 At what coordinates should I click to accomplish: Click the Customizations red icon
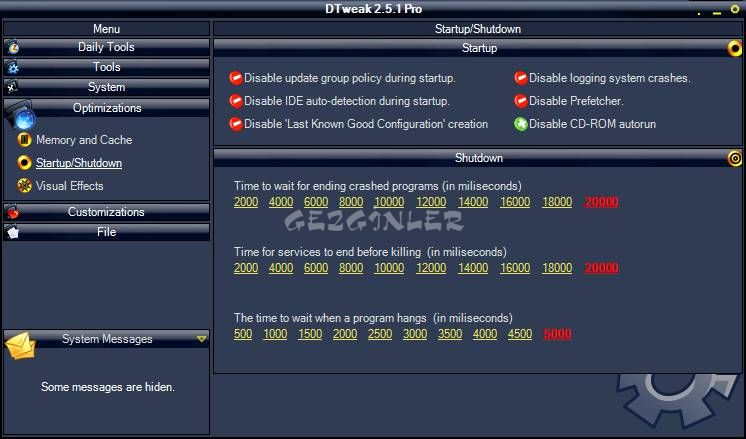13,212
